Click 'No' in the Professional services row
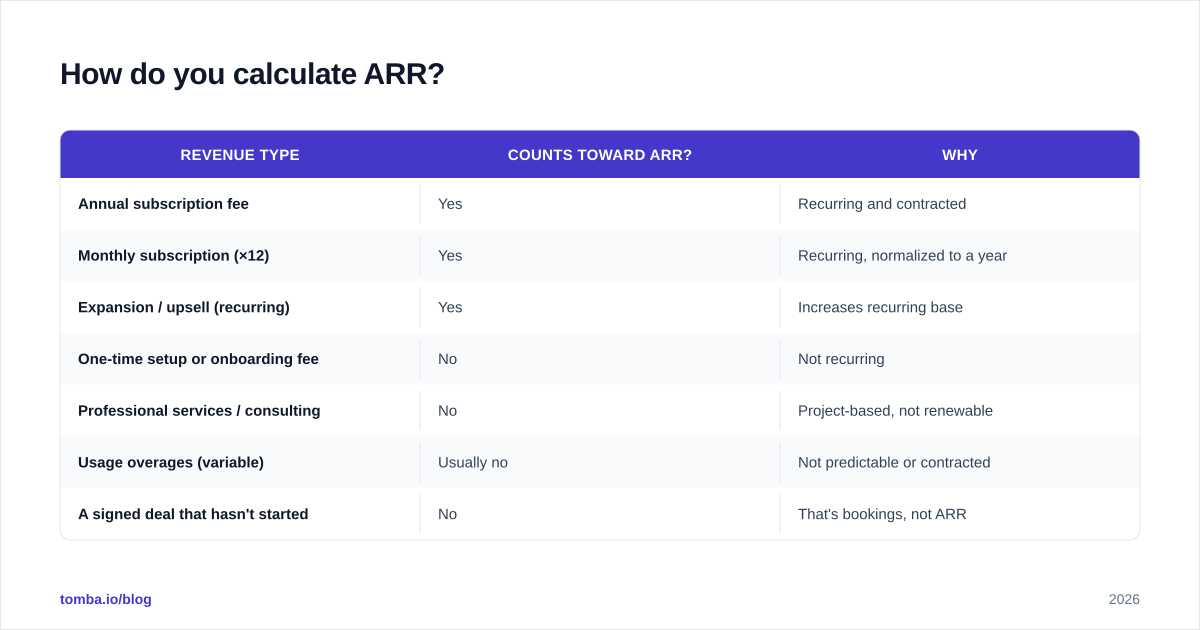Viewport: 1200px width, 630px height. pos(447,411)
